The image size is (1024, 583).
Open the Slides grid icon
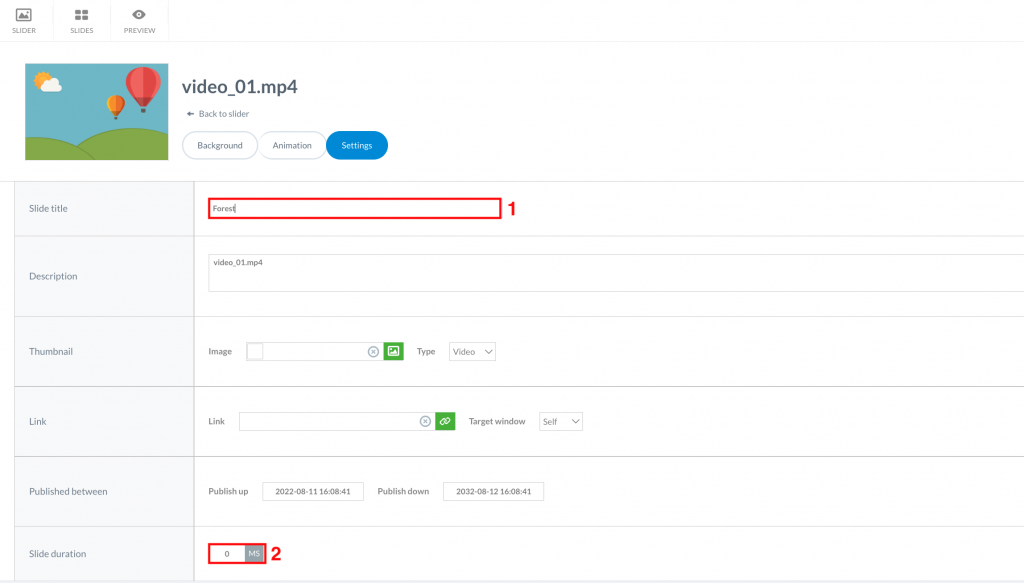82,14
